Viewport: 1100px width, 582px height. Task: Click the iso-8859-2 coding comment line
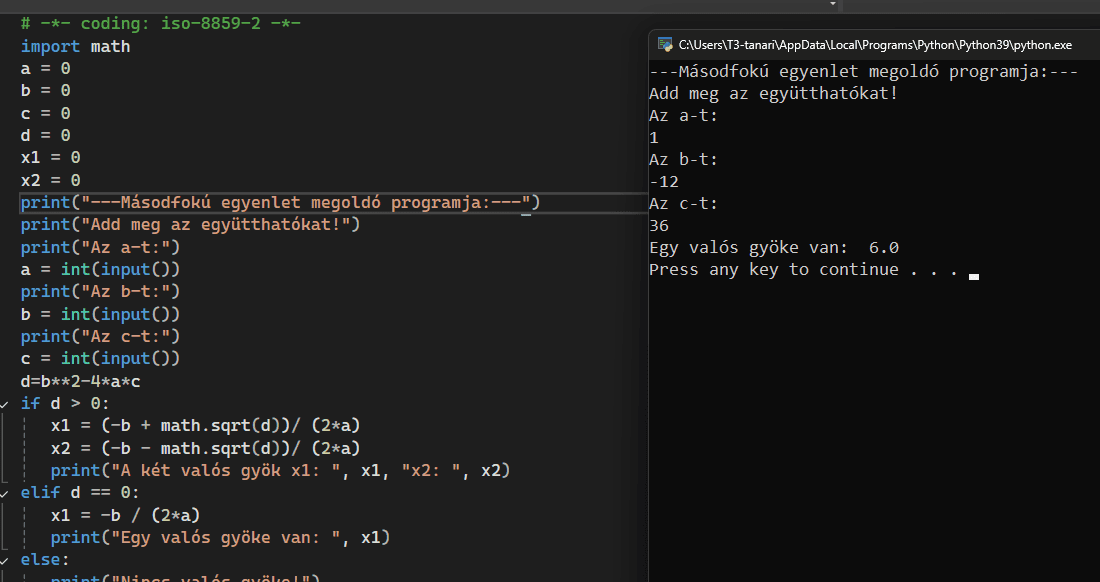click(160, 24)
